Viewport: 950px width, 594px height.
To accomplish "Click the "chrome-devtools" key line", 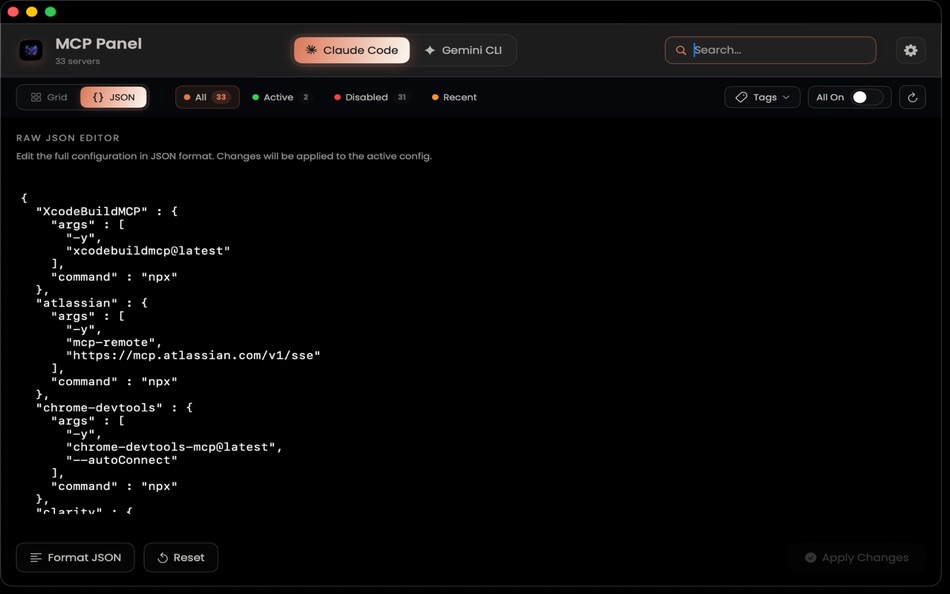I will [x=114, y=407].
